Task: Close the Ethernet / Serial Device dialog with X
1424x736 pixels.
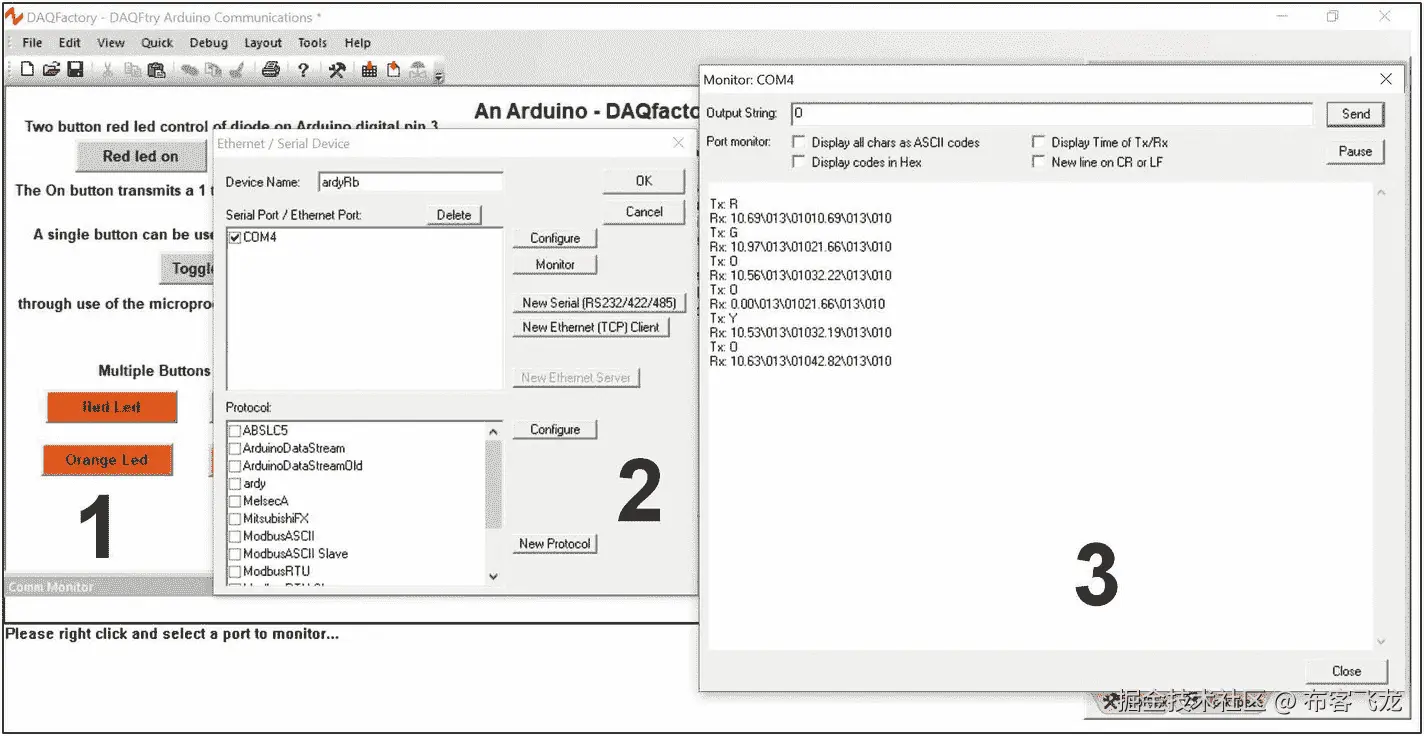Action: click(679, 144)
